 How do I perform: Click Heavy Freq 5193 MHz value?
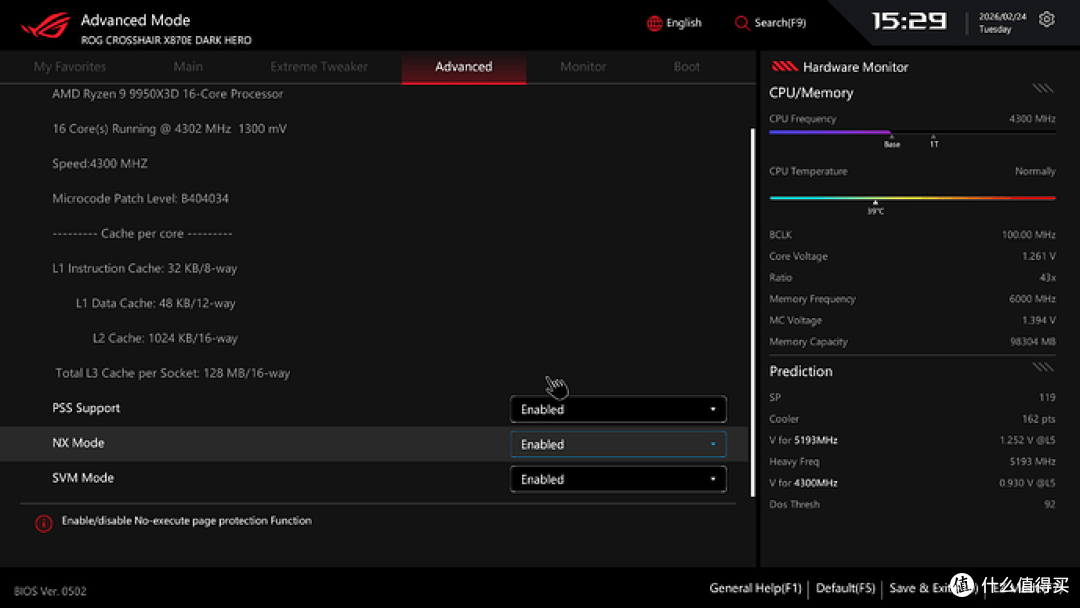tap(1032, 461)
